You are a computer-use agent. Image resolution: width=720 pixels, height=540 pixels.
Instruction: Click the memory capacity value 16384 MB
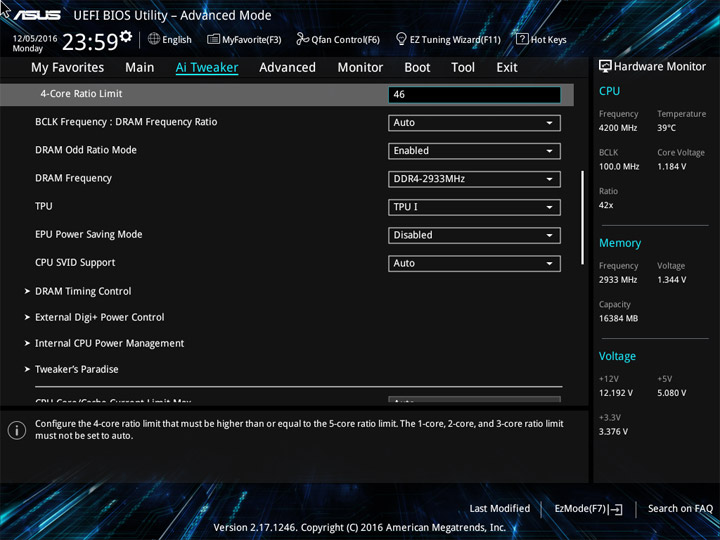pos(619,318)
